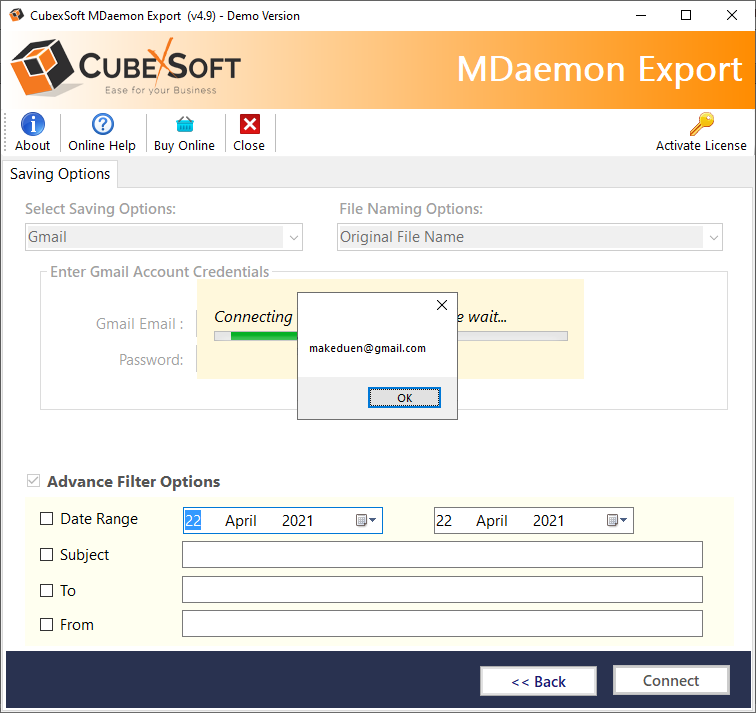Go back using the << Back button
The height and width of the screenshot is (713, 756).
coord(538,682)
